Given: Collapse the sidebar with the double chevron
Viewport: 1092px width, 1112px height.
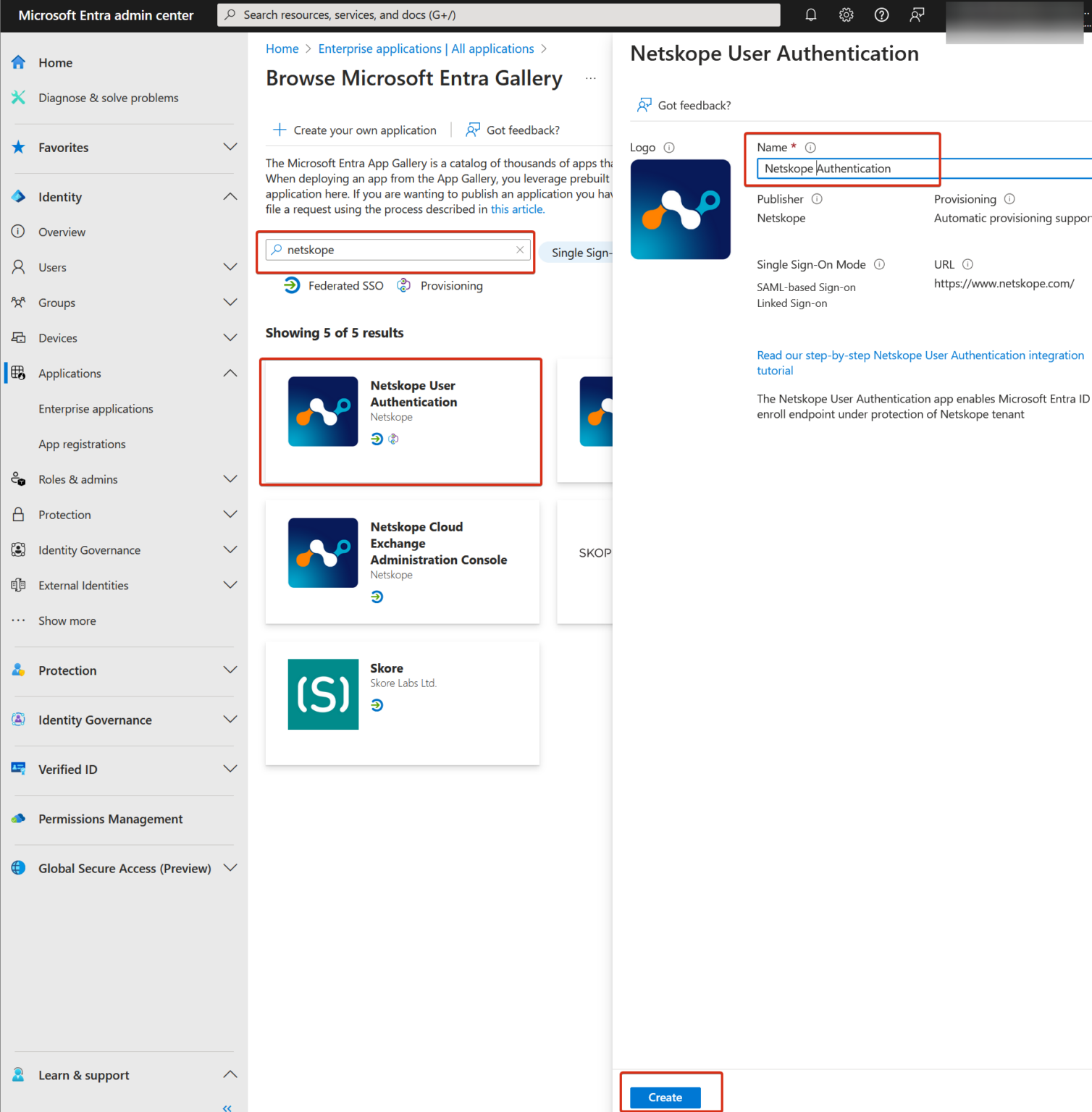Looking at the screenshot, I should coord(226,1107).
